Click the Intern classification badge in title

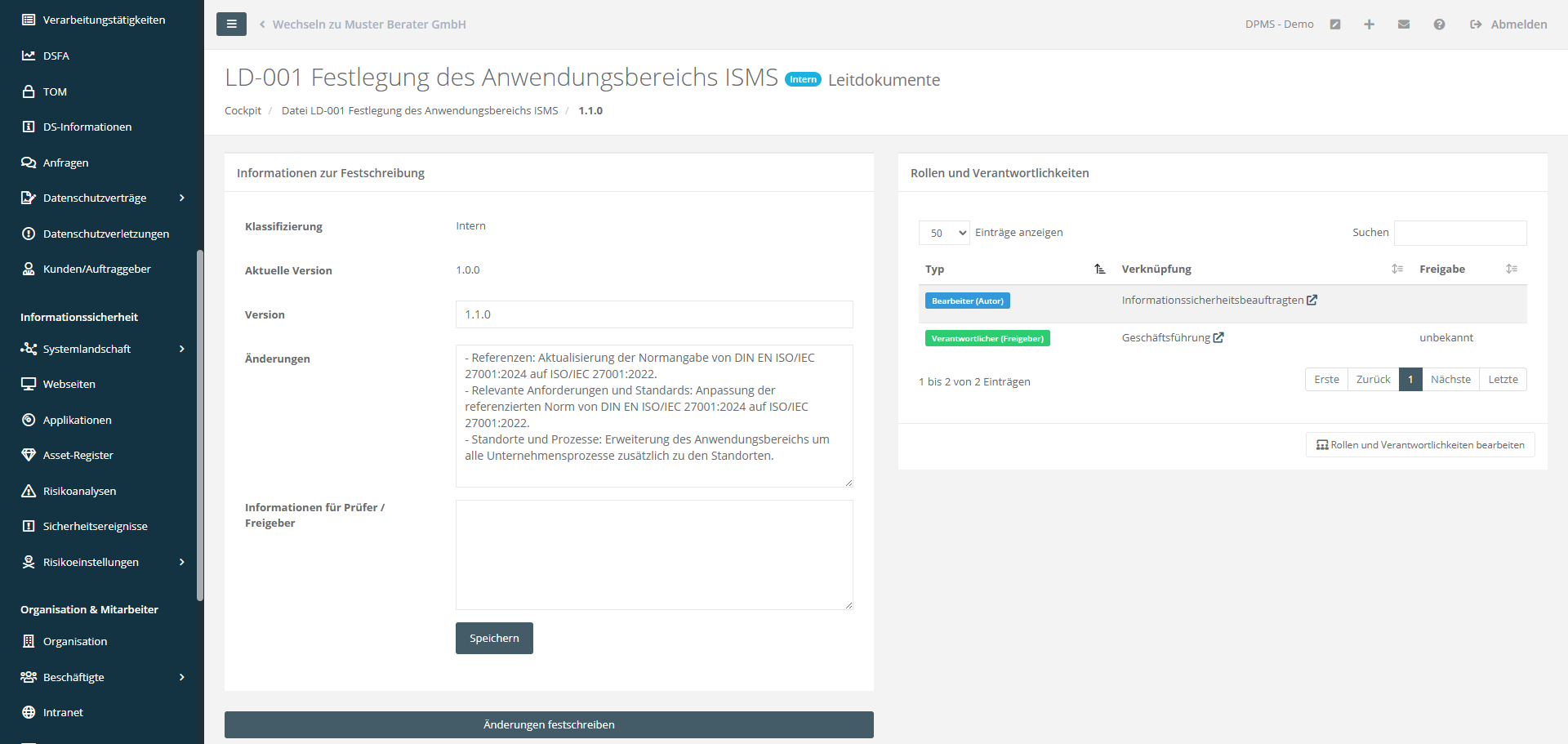point(803,79)
